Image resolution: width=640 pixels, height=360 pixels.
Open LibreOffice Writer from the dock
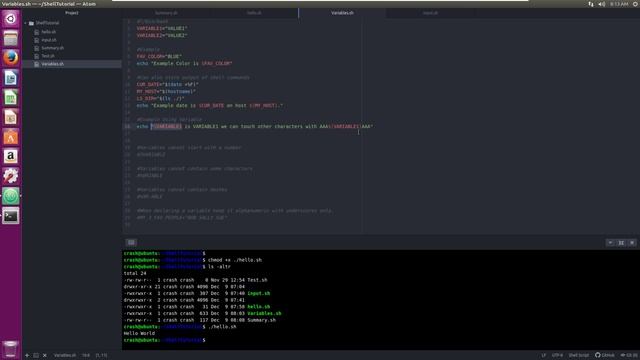(x=11, y=78)
